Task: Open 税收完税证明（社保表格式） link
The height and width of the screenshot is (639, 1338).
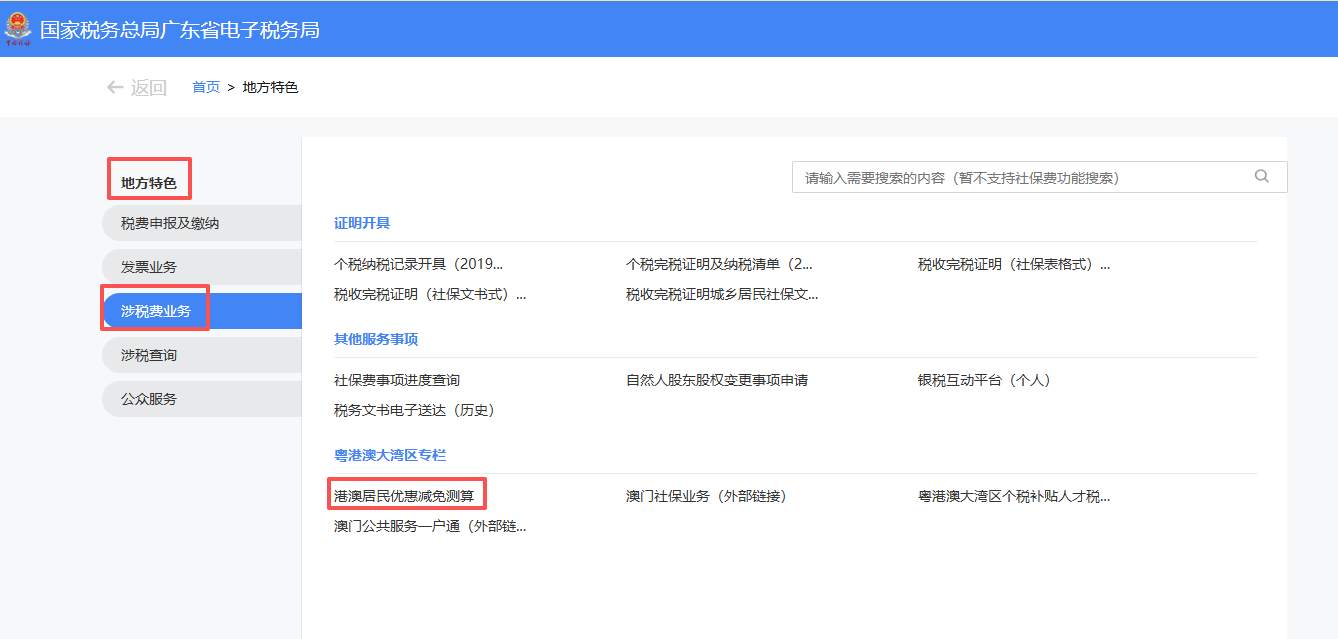Action: [x=1013, y=265]
